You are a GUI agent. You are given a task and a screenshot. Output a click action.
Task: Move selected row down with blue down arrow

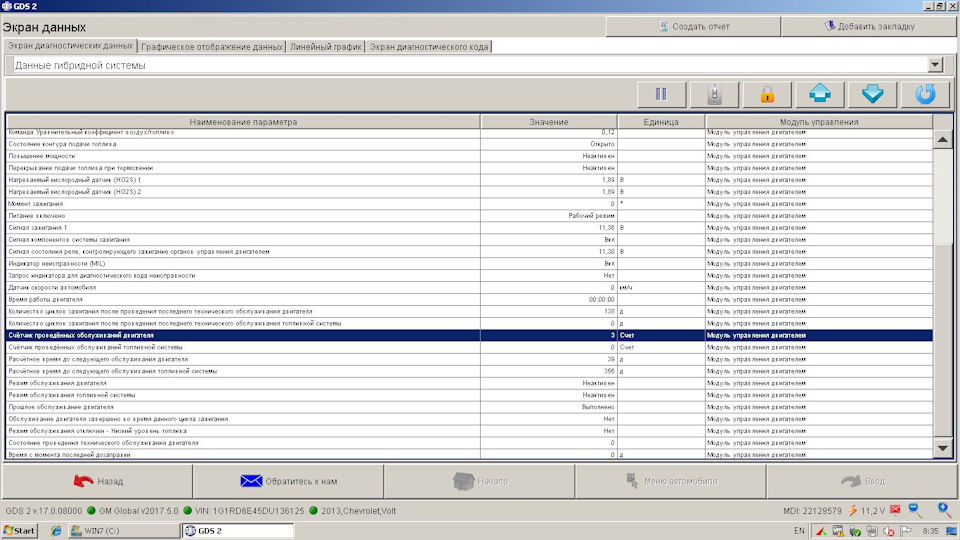tap(872, 94)
